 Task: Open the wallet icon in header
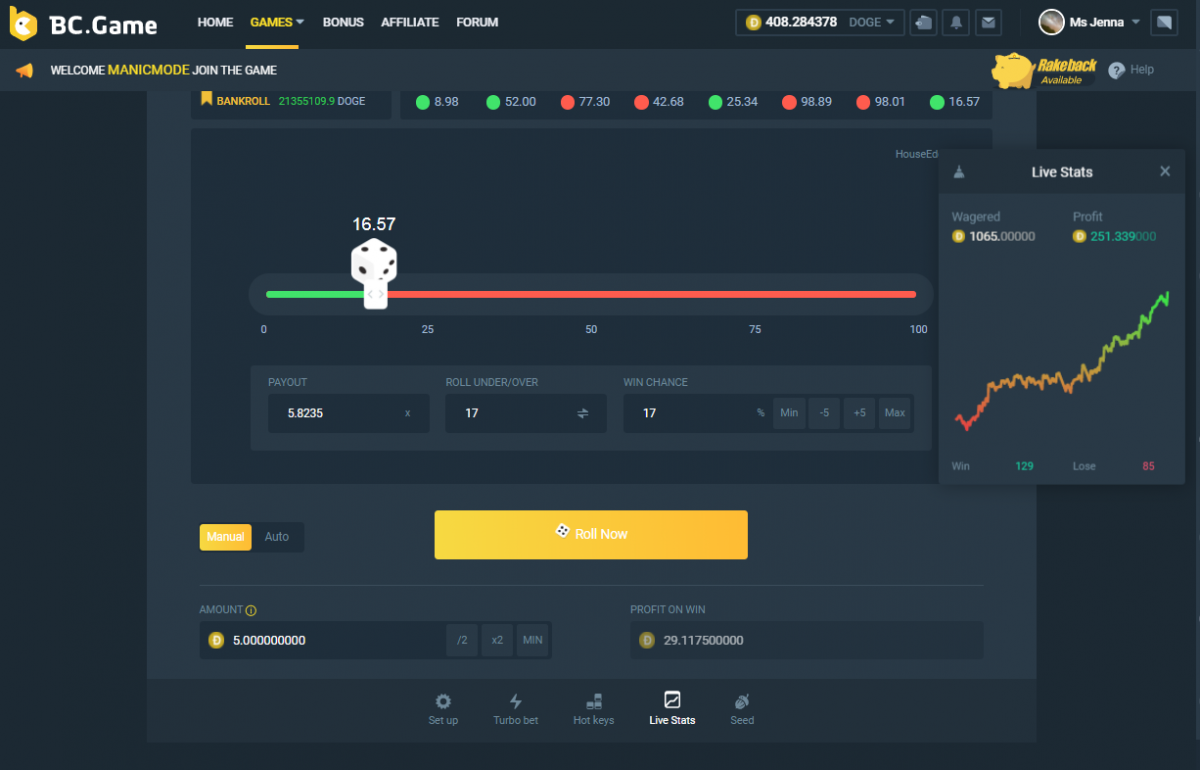click(x=924, y=22)
